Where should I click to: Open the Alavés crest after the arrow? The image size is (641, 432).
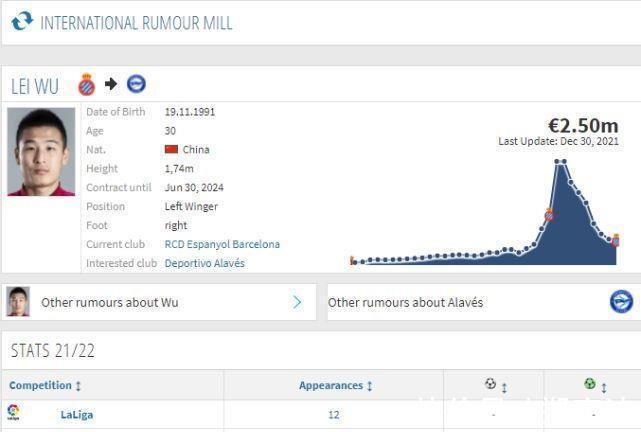pyautogui.click(x=136, y=84)
